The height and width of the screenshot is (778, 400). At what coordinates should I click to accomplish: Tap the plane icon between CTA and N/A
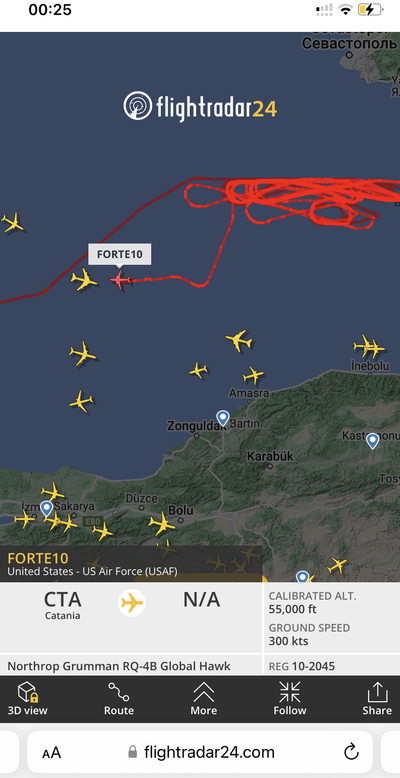pyautogui.click(x=132, y=603)
